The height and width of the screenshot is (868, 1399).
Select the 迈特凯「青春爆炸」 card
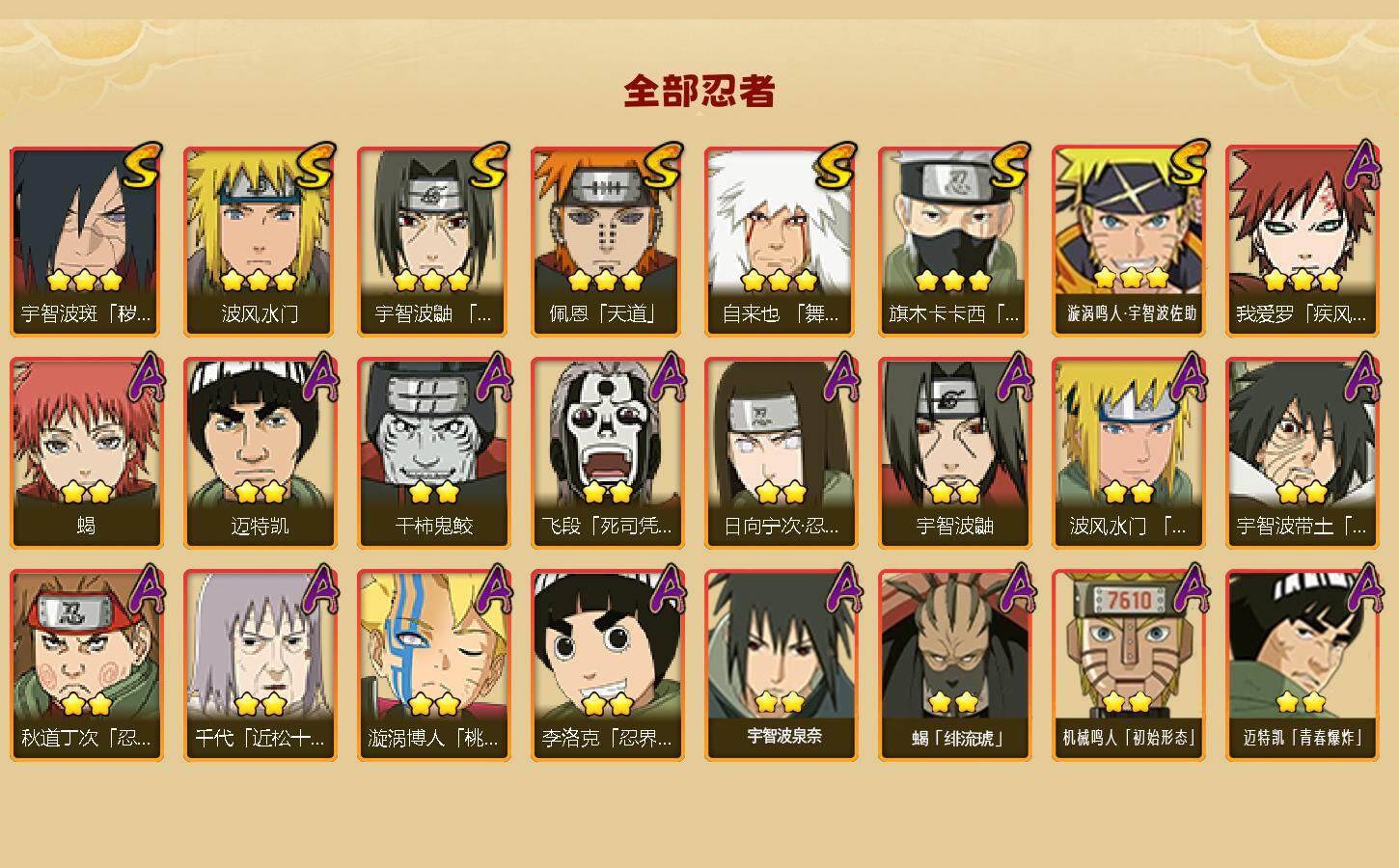tap(1303, 665)
